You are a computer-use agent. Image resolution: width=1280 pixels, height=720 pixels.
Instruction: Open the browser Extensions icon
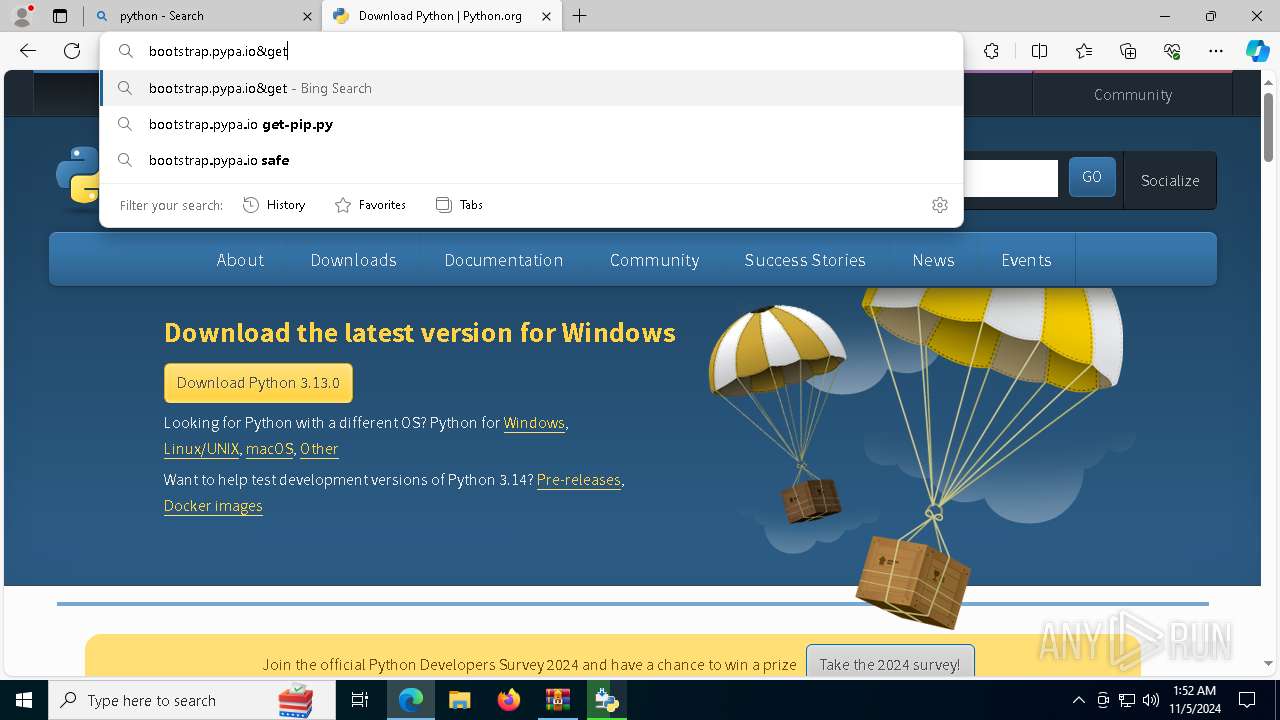991,51
